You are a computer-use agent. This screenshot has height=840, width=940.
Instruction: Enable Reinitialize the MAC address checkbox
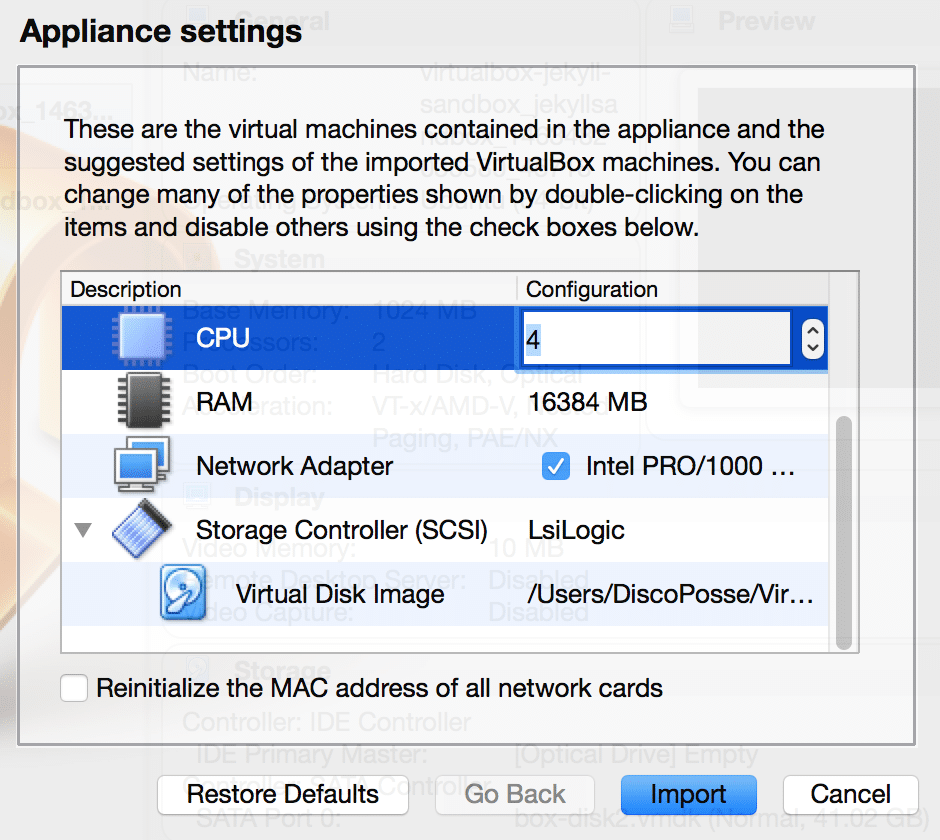pos(74,688)
